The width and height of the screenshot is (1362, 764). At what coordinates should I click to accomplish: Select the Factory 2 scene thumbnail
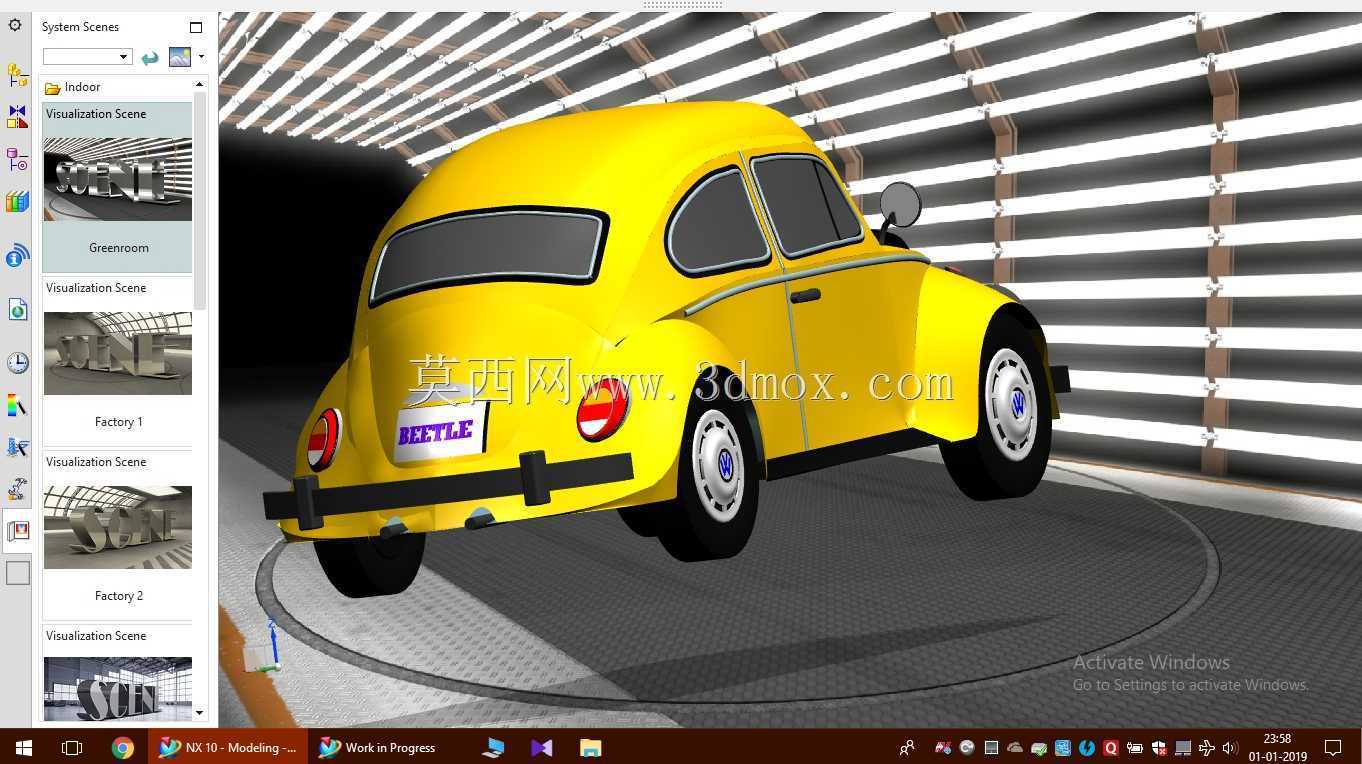tap(118, 527)
